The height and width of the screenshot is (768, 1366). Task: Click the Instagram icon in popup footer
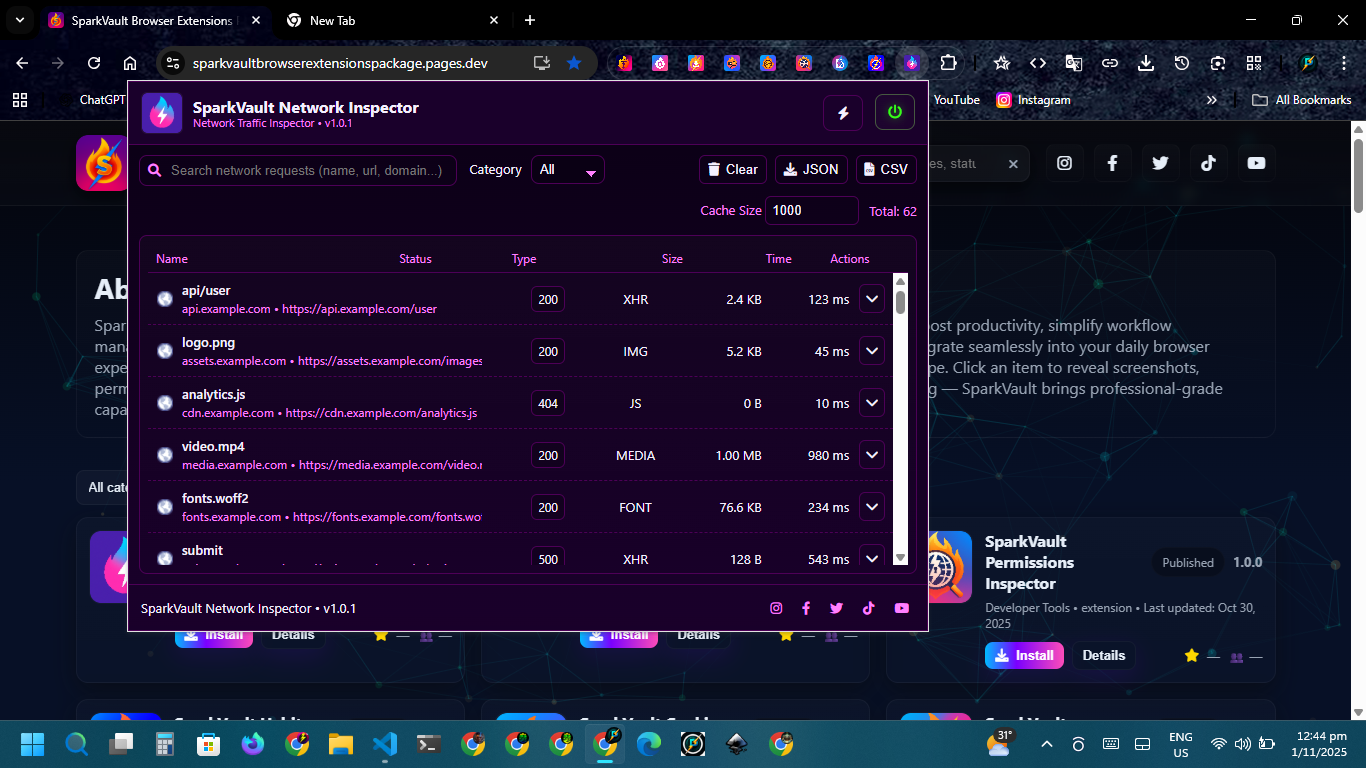coord(776,608)
